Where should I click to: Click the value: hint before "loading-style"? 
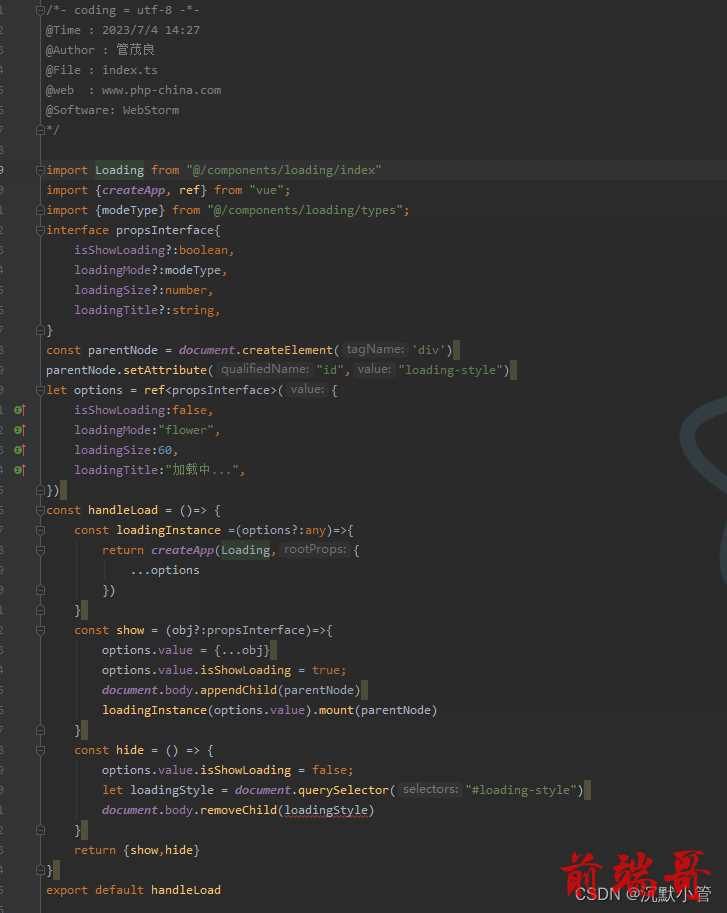point(374,369)
